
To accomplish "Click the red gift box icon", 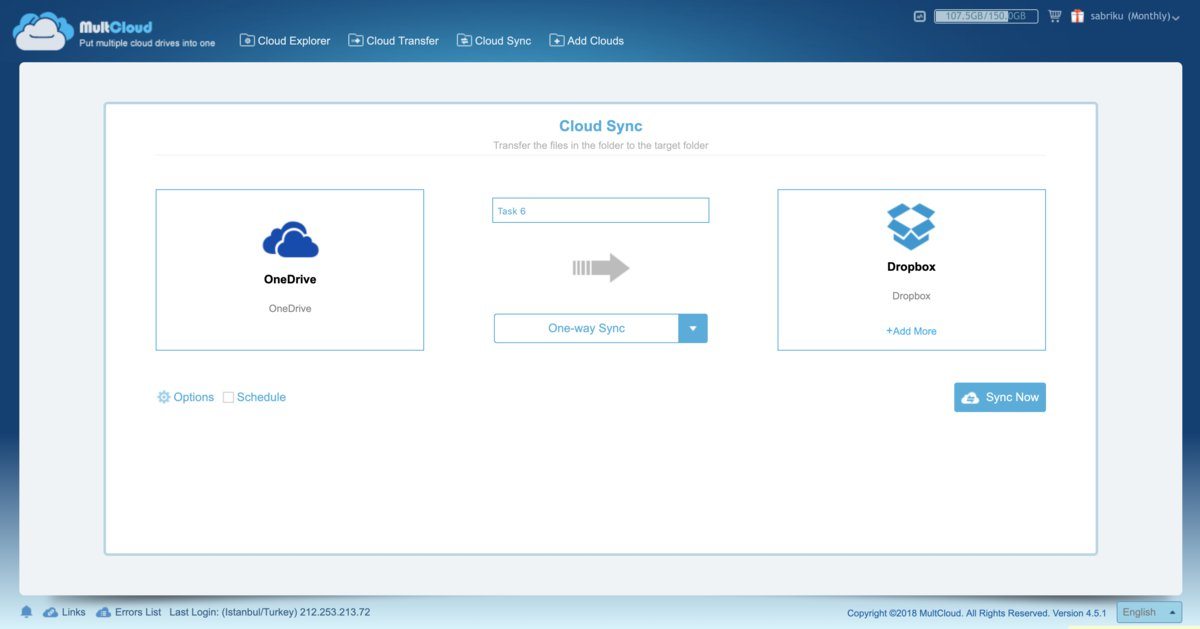I will (x=1077, y=16).
